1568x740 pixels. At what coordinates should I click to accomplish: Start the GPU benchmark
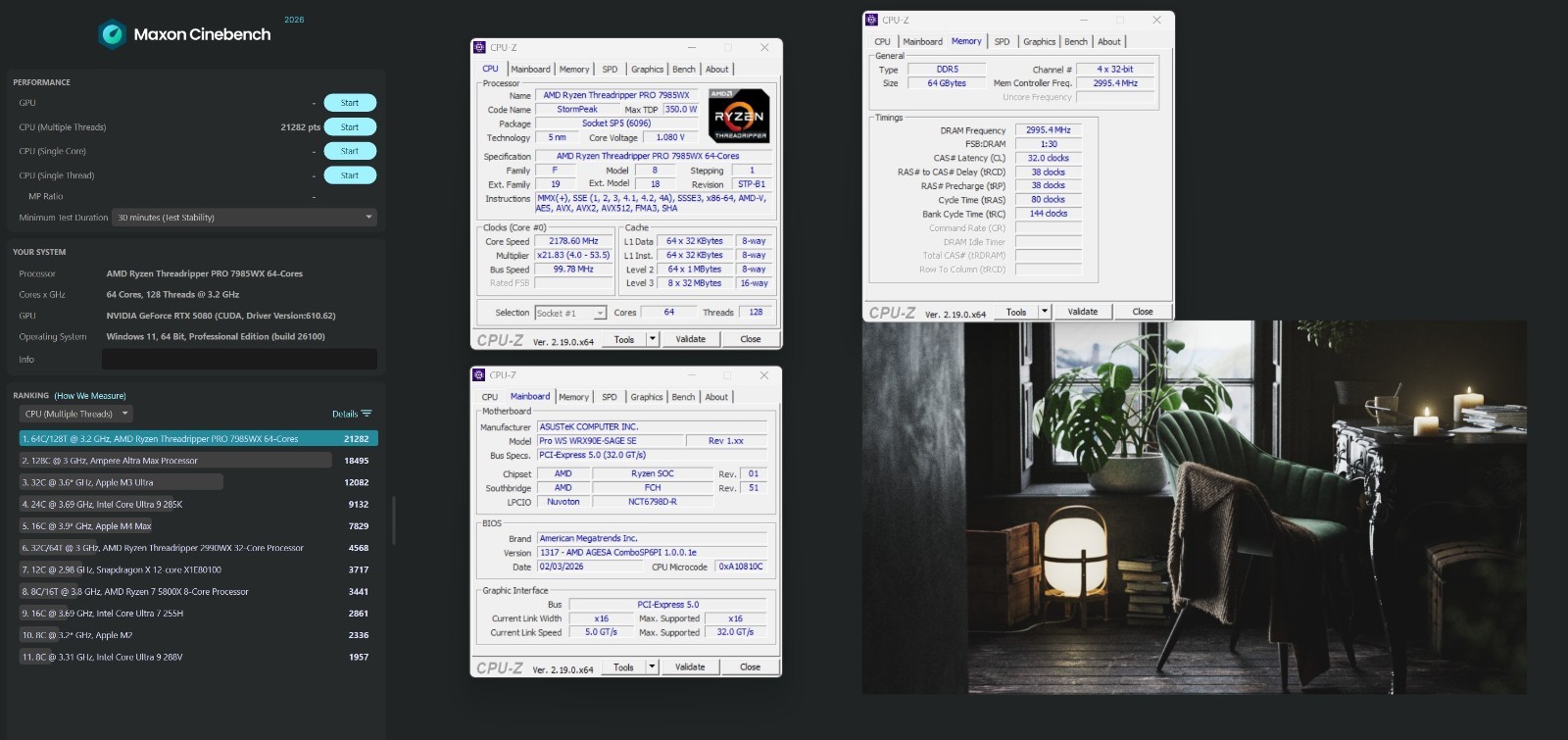click(x=350, y=103)
